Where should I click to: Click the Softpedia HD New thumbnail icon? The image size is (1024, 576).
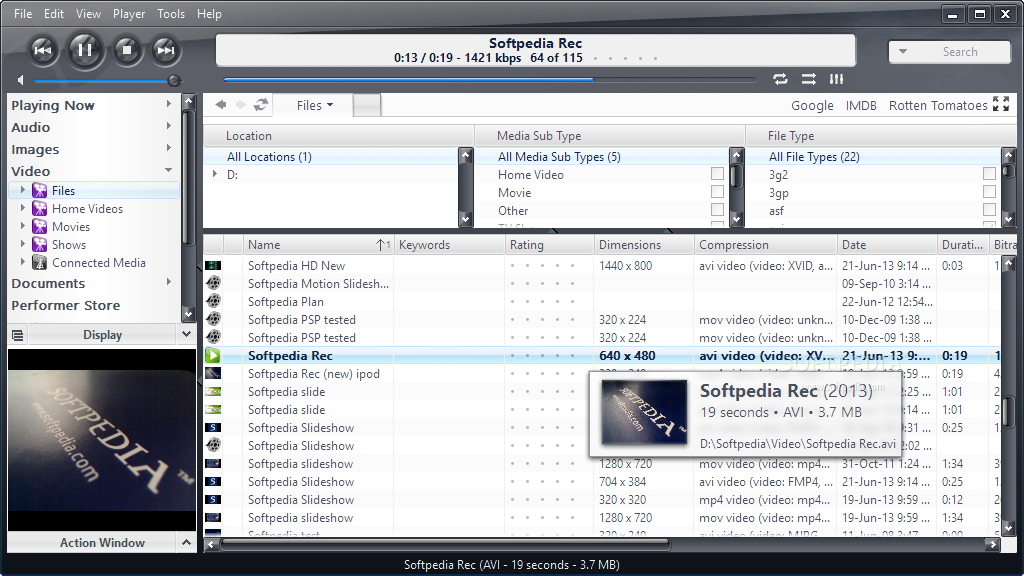click(213, 265)
